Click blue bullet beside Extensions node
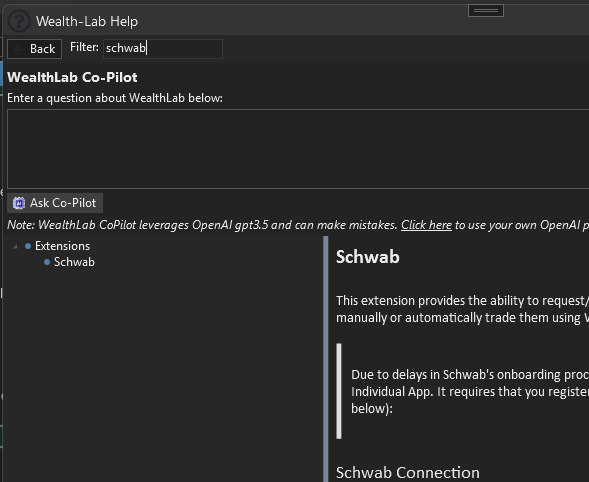589x482 pixels. pyautogui.click(x=28, y=246)
